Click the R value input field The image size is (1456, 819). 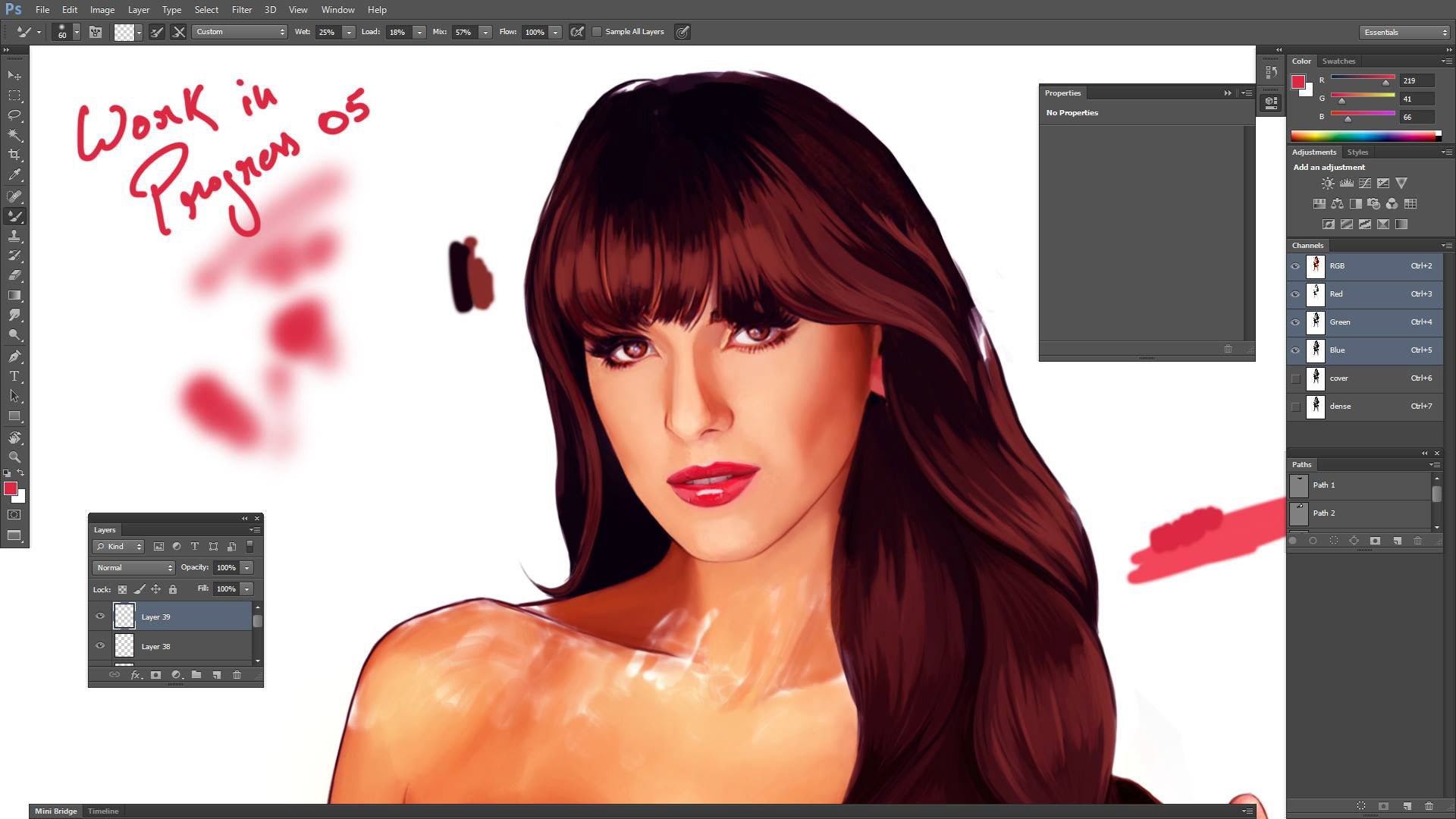click(1417, 80)
